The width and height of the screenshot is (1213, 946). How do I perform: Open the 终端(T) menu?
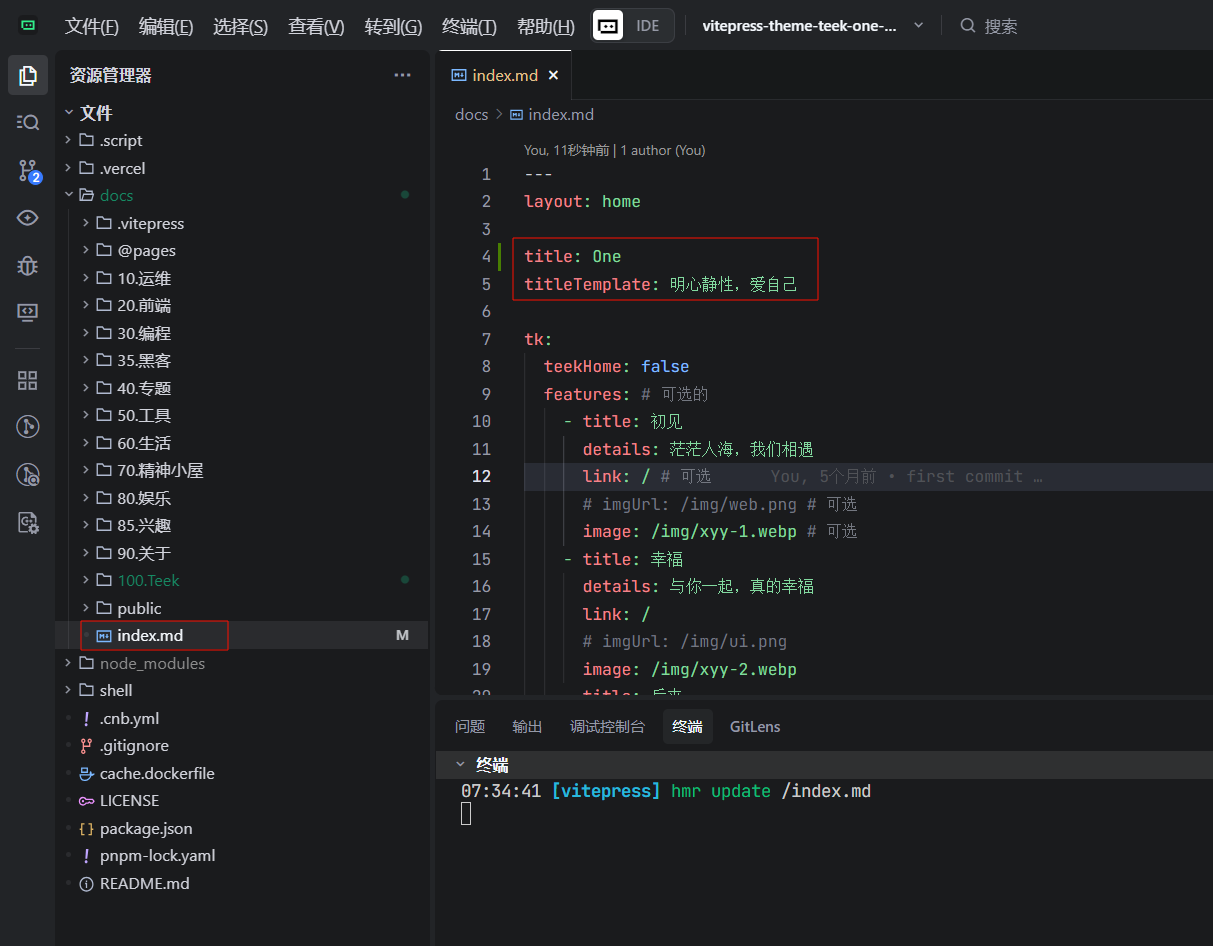coord(469,26)
